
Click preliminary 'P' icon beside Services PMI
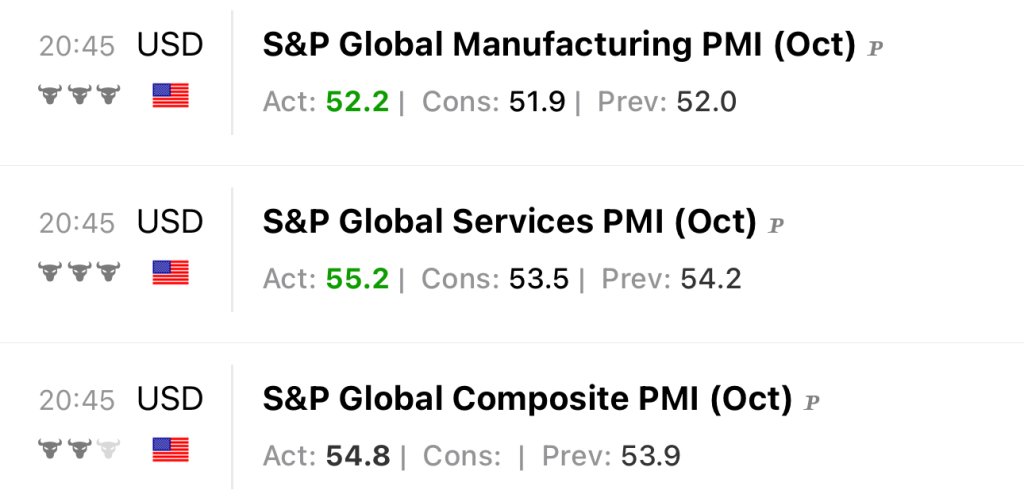click(x=775, y=226)
